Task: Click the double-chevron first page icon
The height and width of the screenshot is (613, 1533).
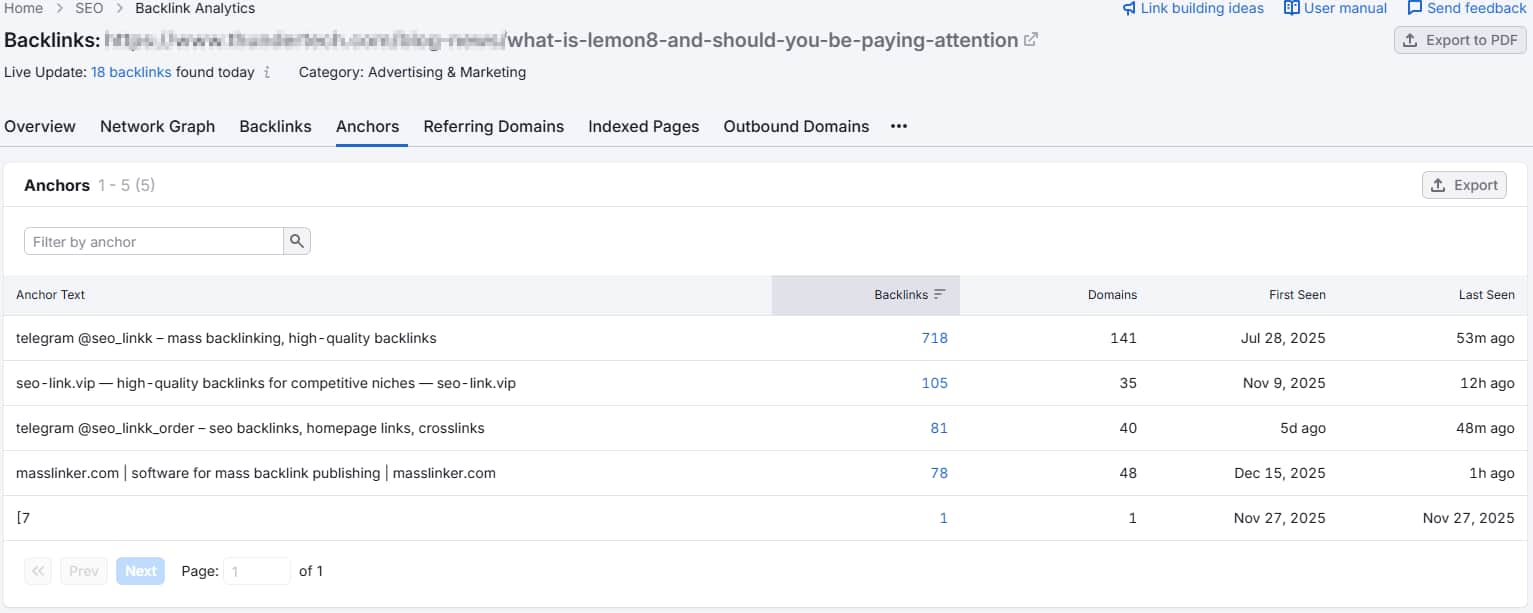Action: coord(37,570)
